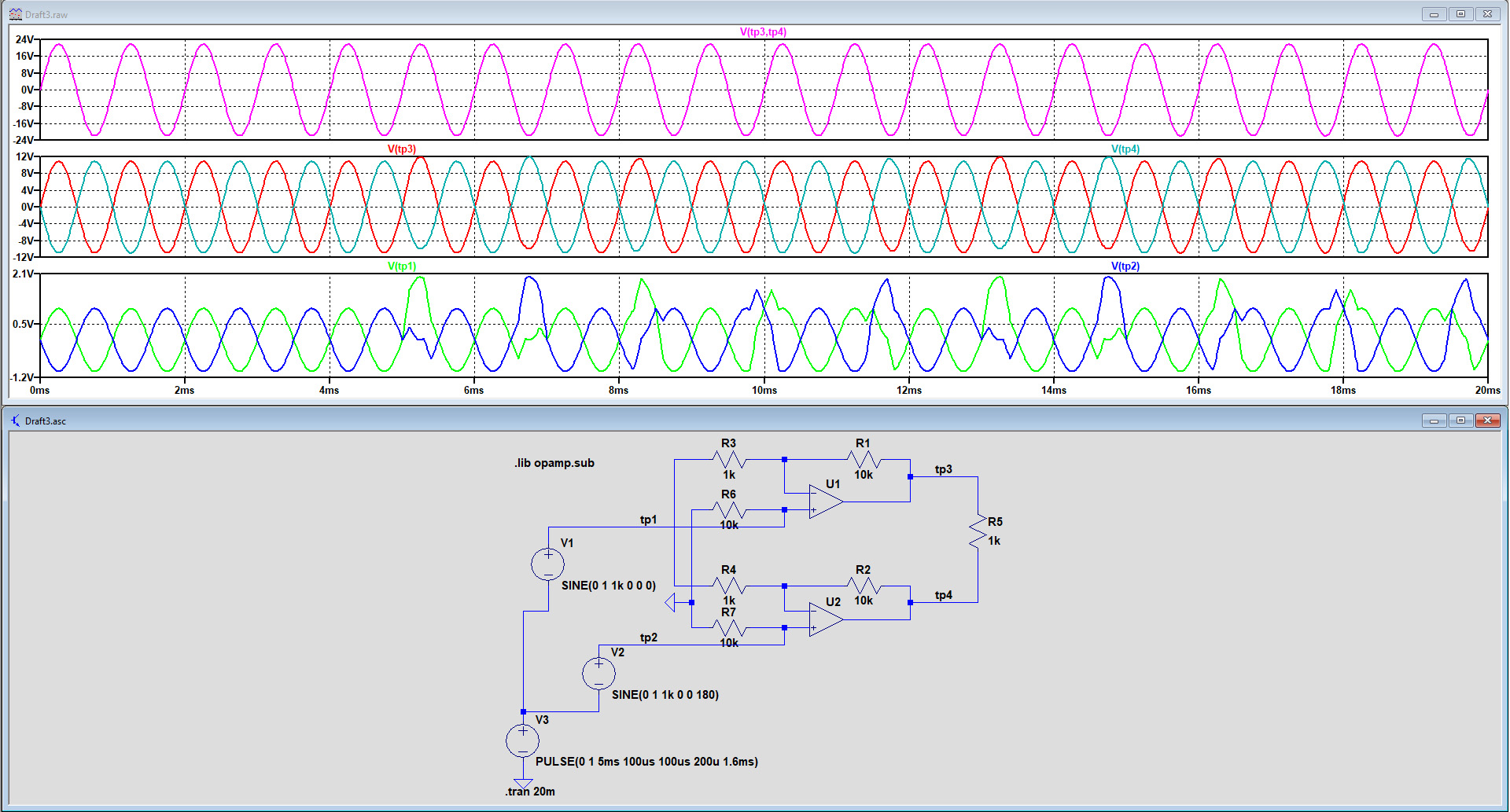Click the U2 reference label
Screen dimensions: 1510x812
(833, 602)
